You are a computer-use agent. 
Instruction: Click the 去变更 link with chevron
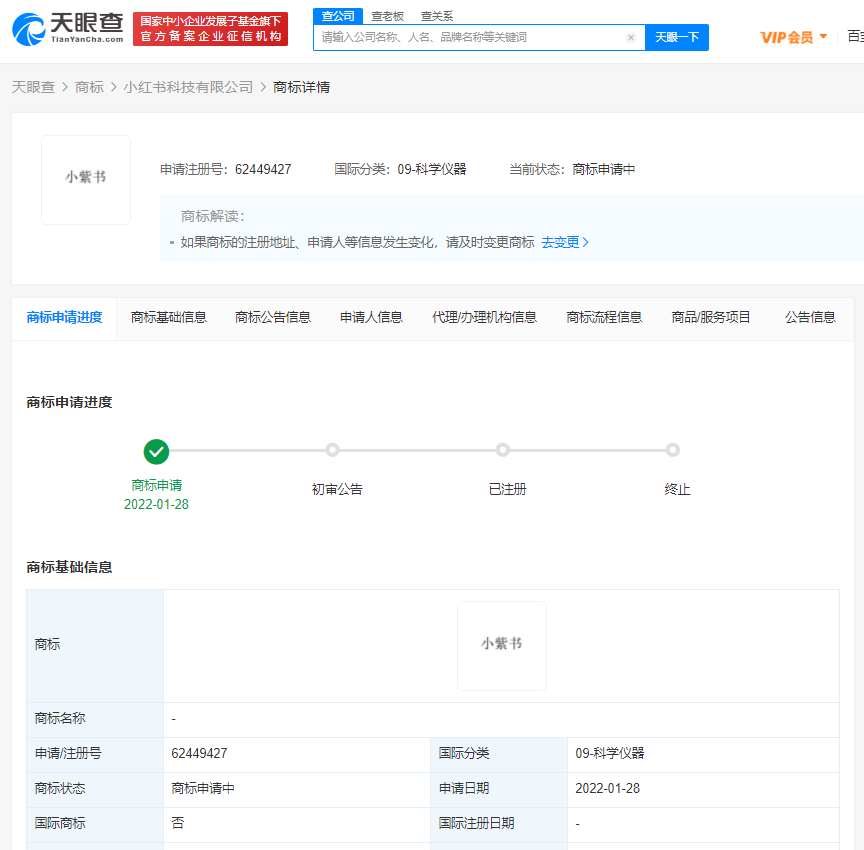pyautogui.click(x=563, y=242)
